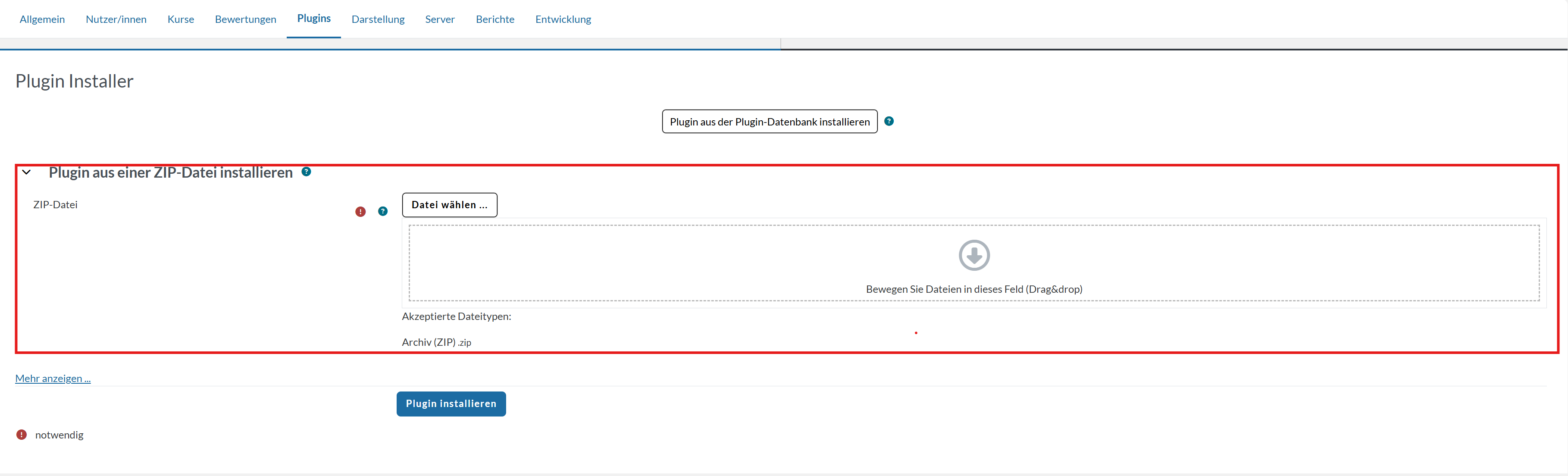The height and width of the screenshot is (476, 1568).
Task: Click 'Datei wählen ...' to choose a ZIP file
Action: tap(449, 204)
